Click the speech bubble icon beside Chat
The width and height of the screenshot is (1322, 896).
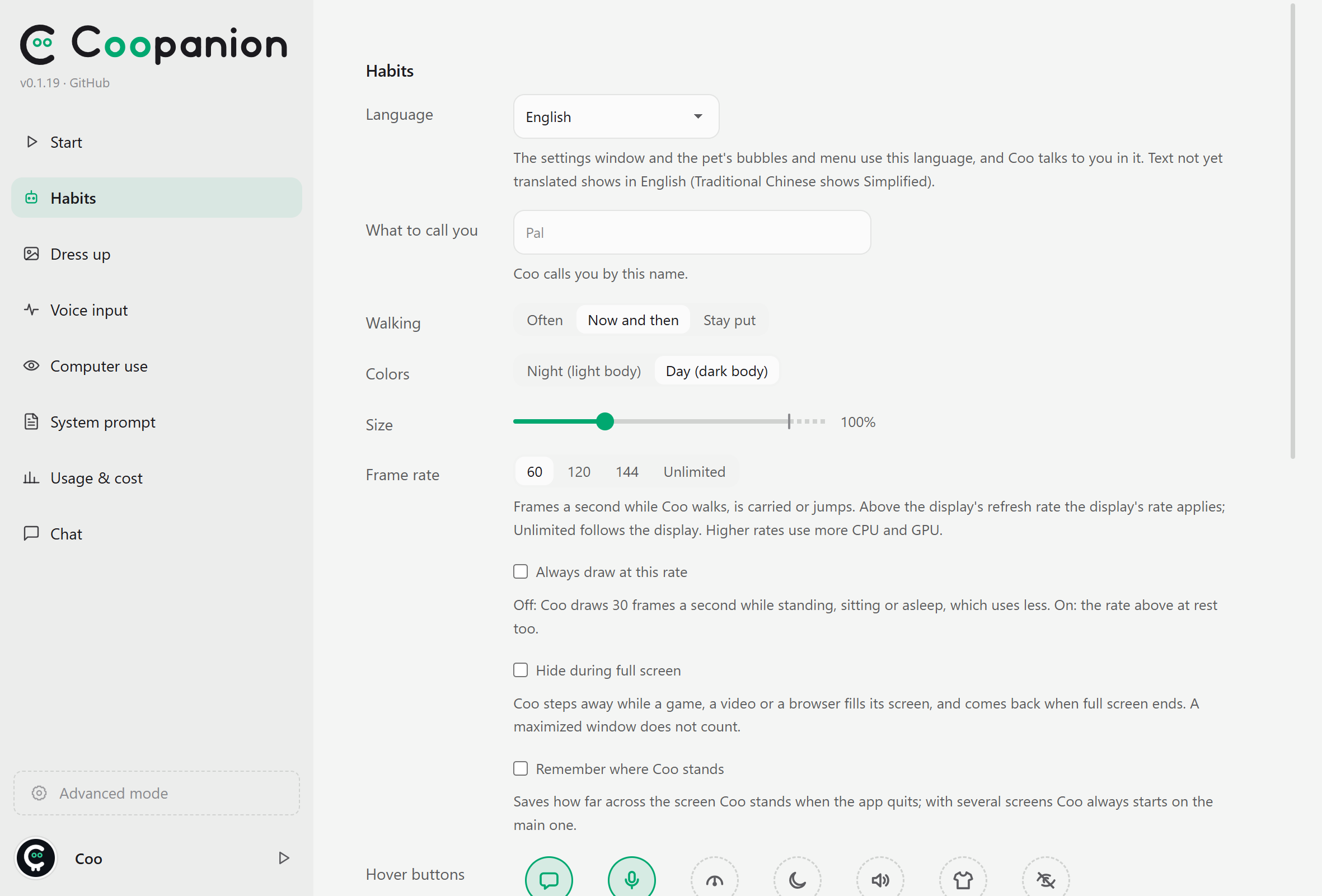tap(31, 533)
